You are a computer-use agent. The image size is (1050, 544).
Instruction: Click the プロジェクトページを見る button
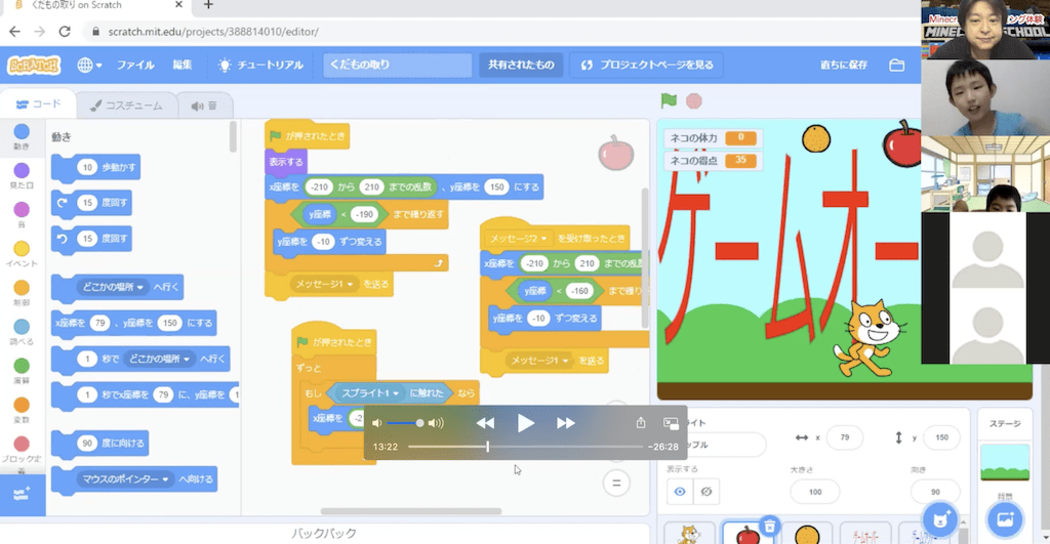[x=647, y=65]
